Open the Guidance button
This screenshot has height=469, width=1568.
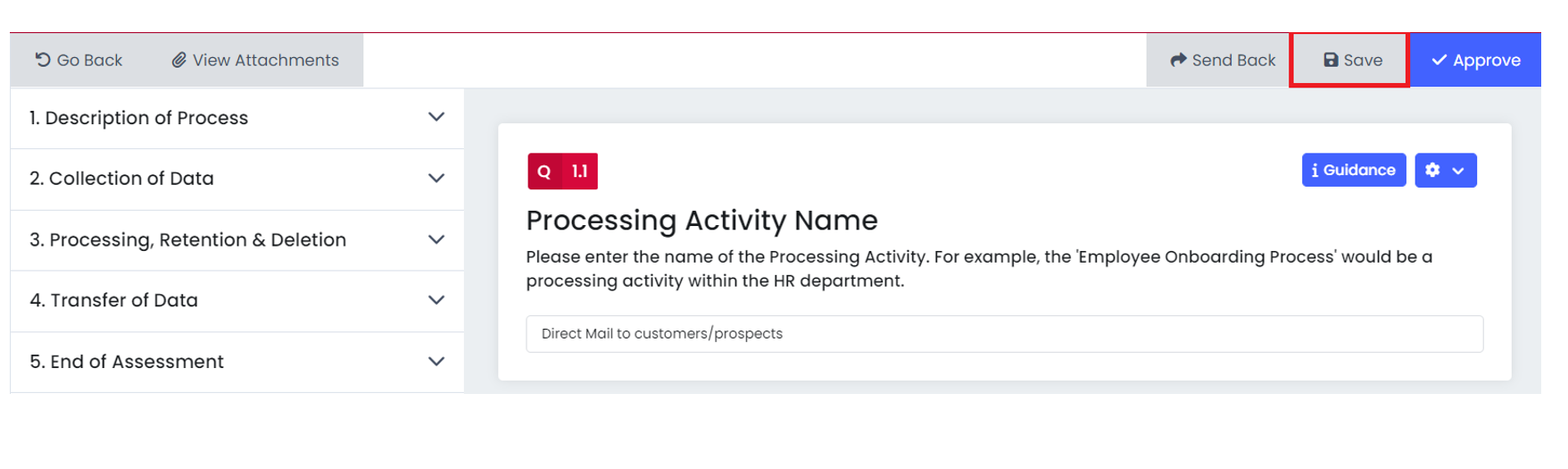(1354, 170)
